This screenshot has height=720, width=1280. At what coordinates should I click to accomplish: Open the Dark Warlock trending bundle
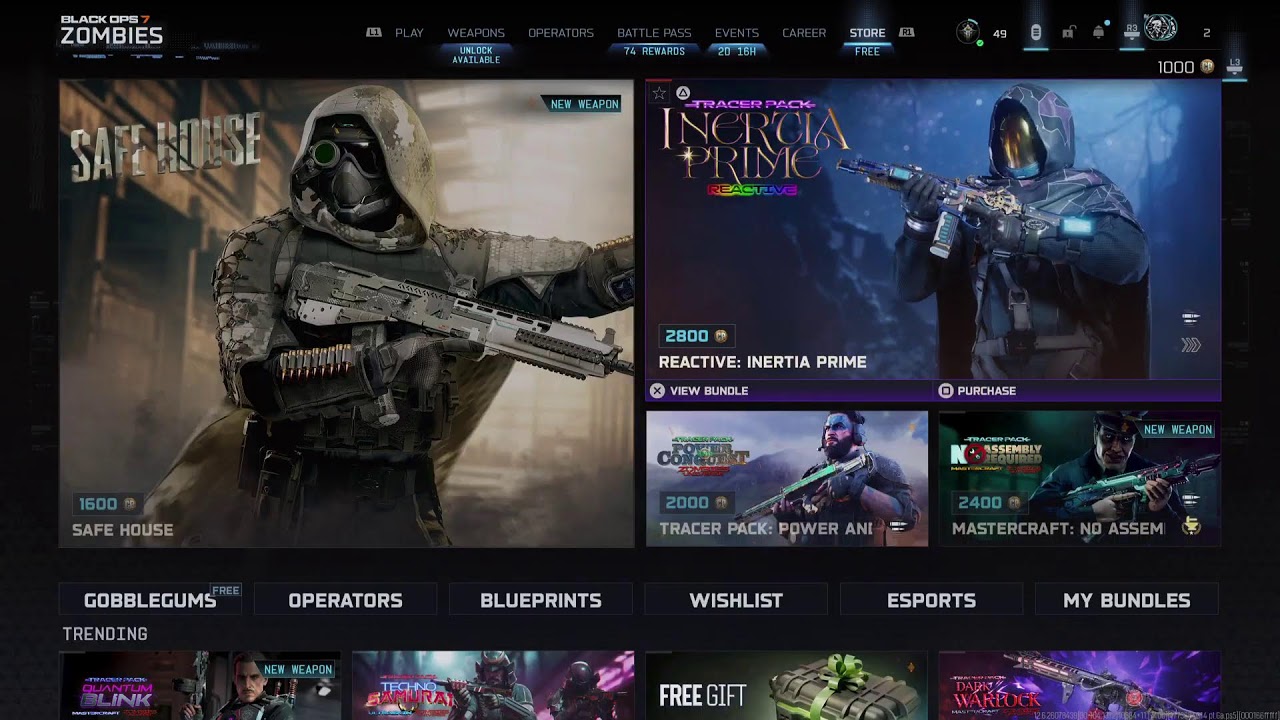click(x=1080, y=685)
